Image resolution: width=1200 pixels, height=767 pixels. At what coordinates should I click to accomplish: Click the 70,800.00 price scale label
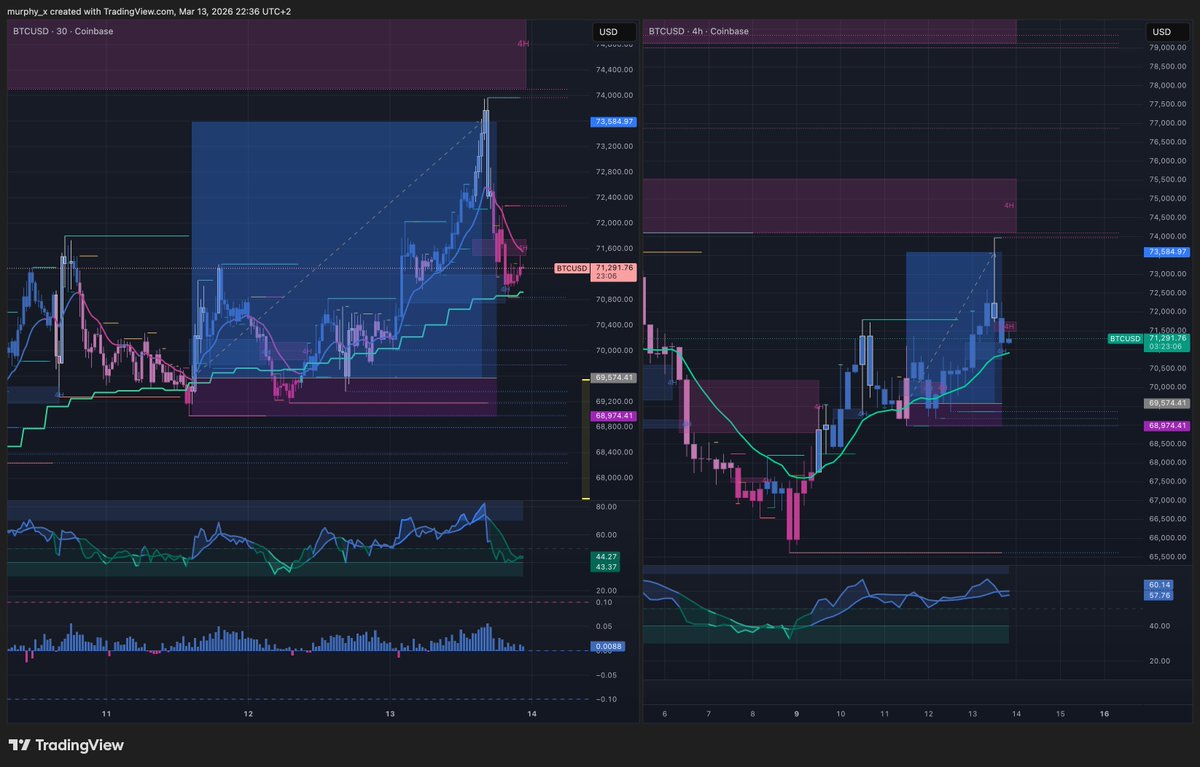[x=615, y=299]
